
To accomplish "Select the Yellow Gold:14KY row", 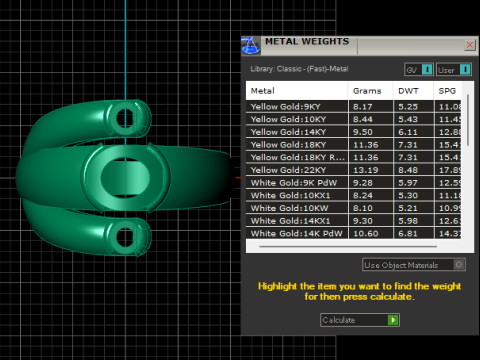I will point(354,132).
